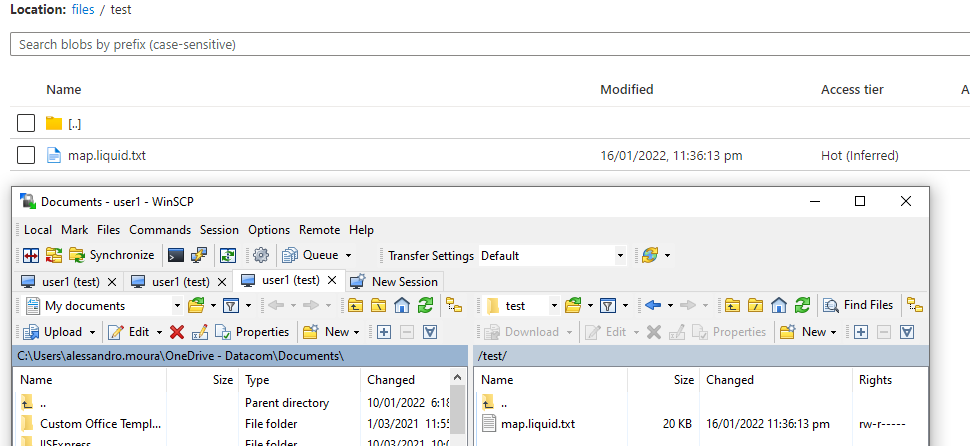Expand the Queue dropdown arrow
Viewport: 970px width, 446px height.
(348, 255)
